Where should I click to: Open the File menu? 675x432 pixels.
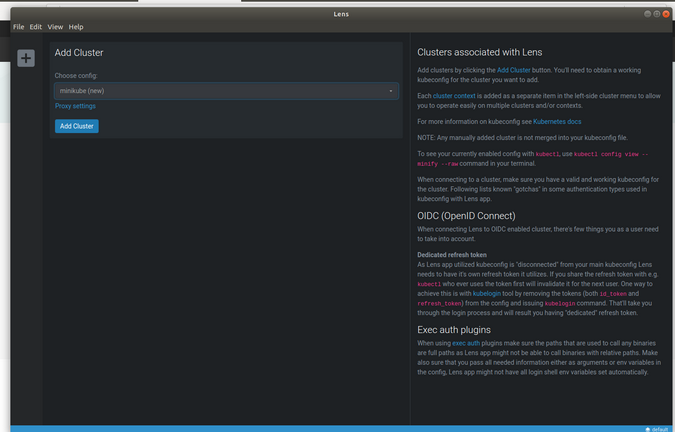tap(18, 27)
